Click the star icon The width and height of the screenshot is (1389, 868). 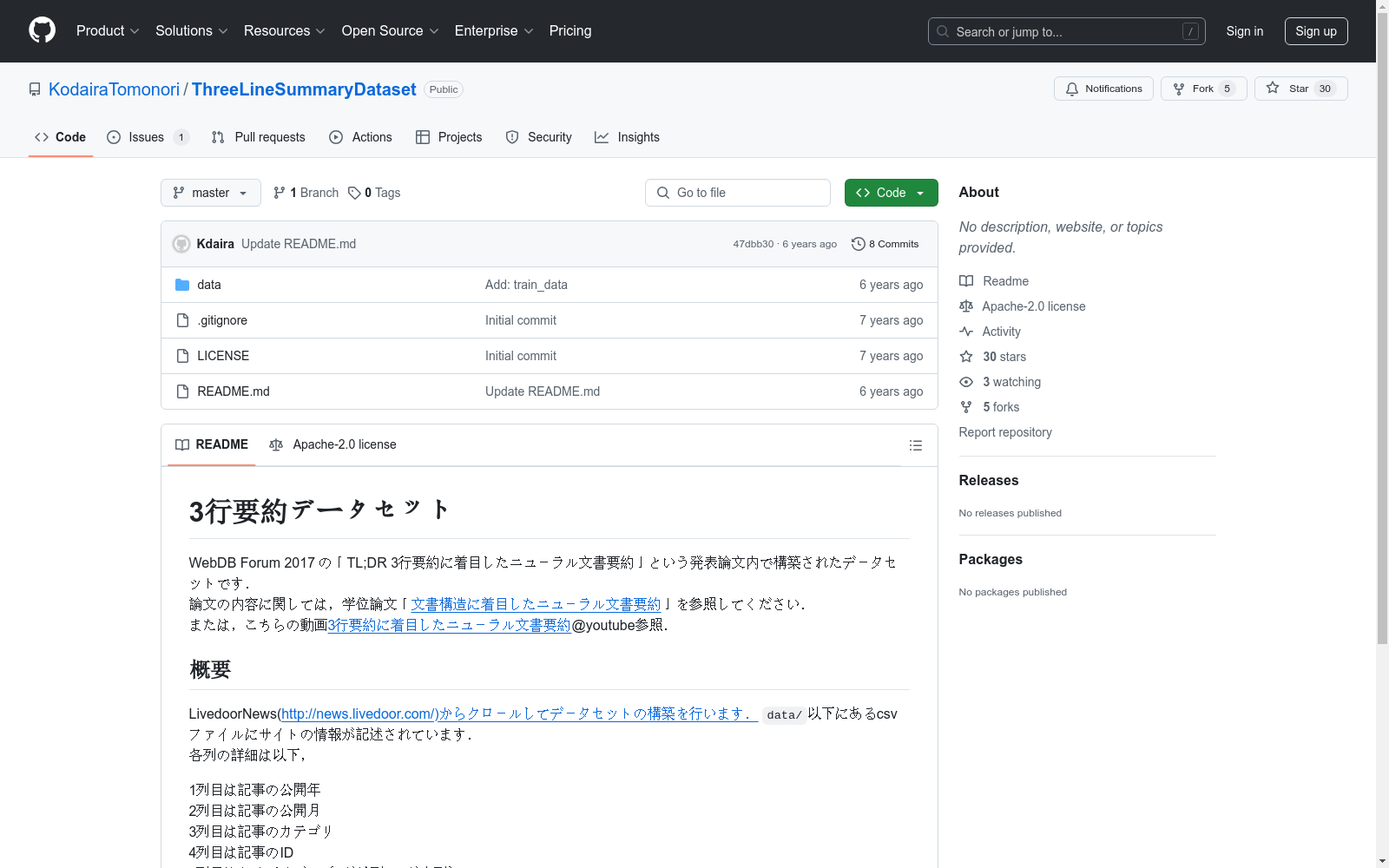pos(1273,88)
